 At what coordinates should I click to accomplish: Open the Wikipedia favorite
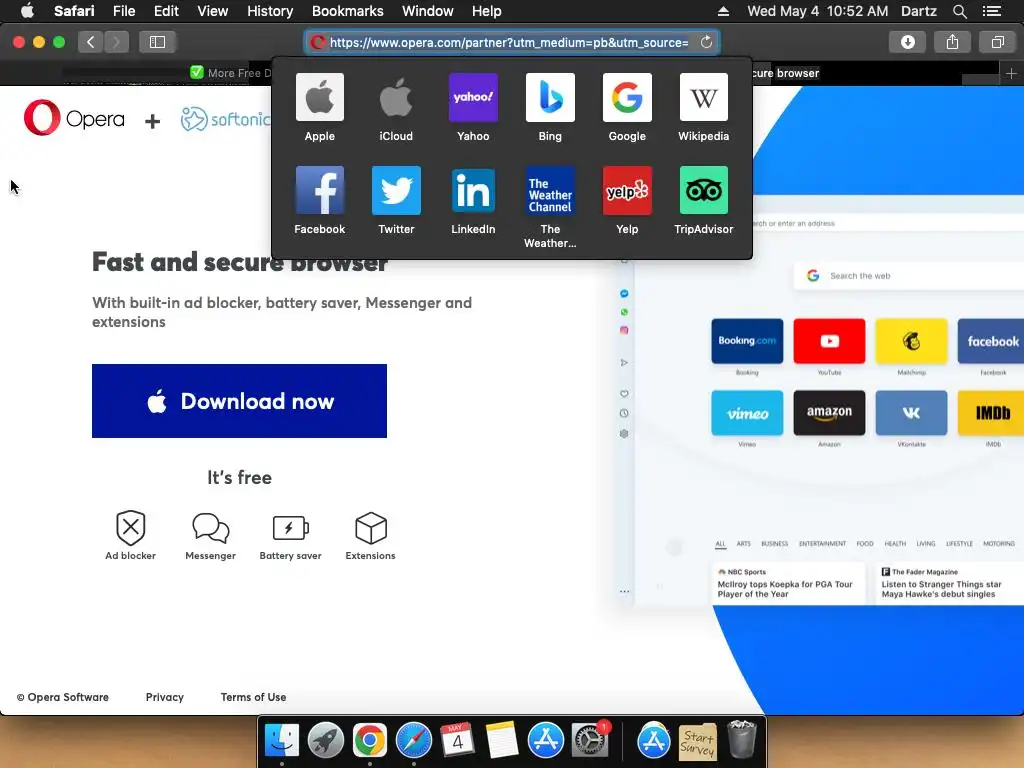pyautogui.click(x=703, y=108)
